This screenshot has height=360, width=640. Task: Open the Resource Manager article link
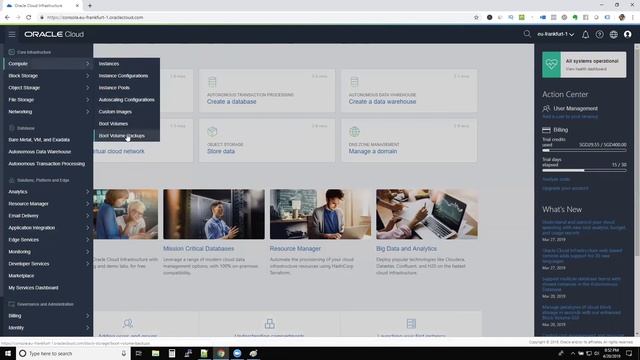(295, 249)
